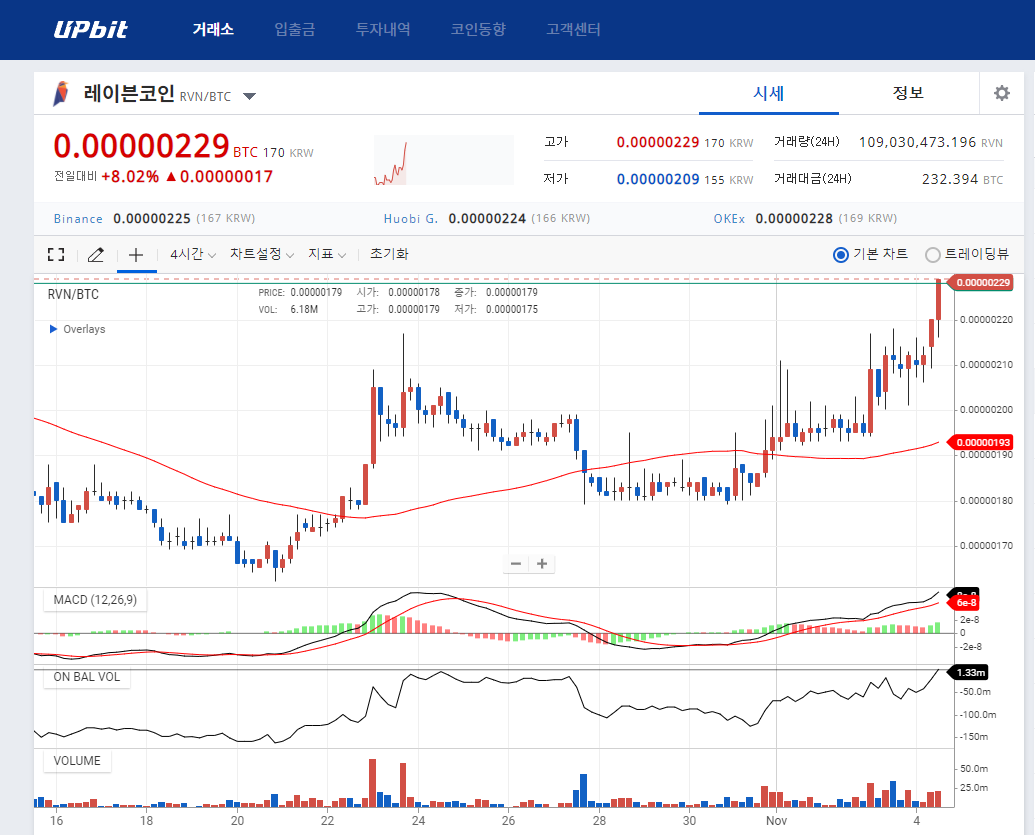Click the OKEx price link
This screenshot has width=1035, height=835.
click(x=729, y=218)
